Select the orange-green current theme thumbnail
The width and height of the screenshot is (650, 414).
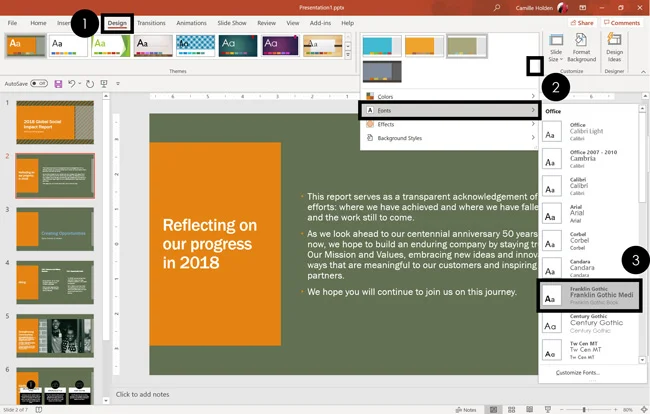(x=26, y=46)
